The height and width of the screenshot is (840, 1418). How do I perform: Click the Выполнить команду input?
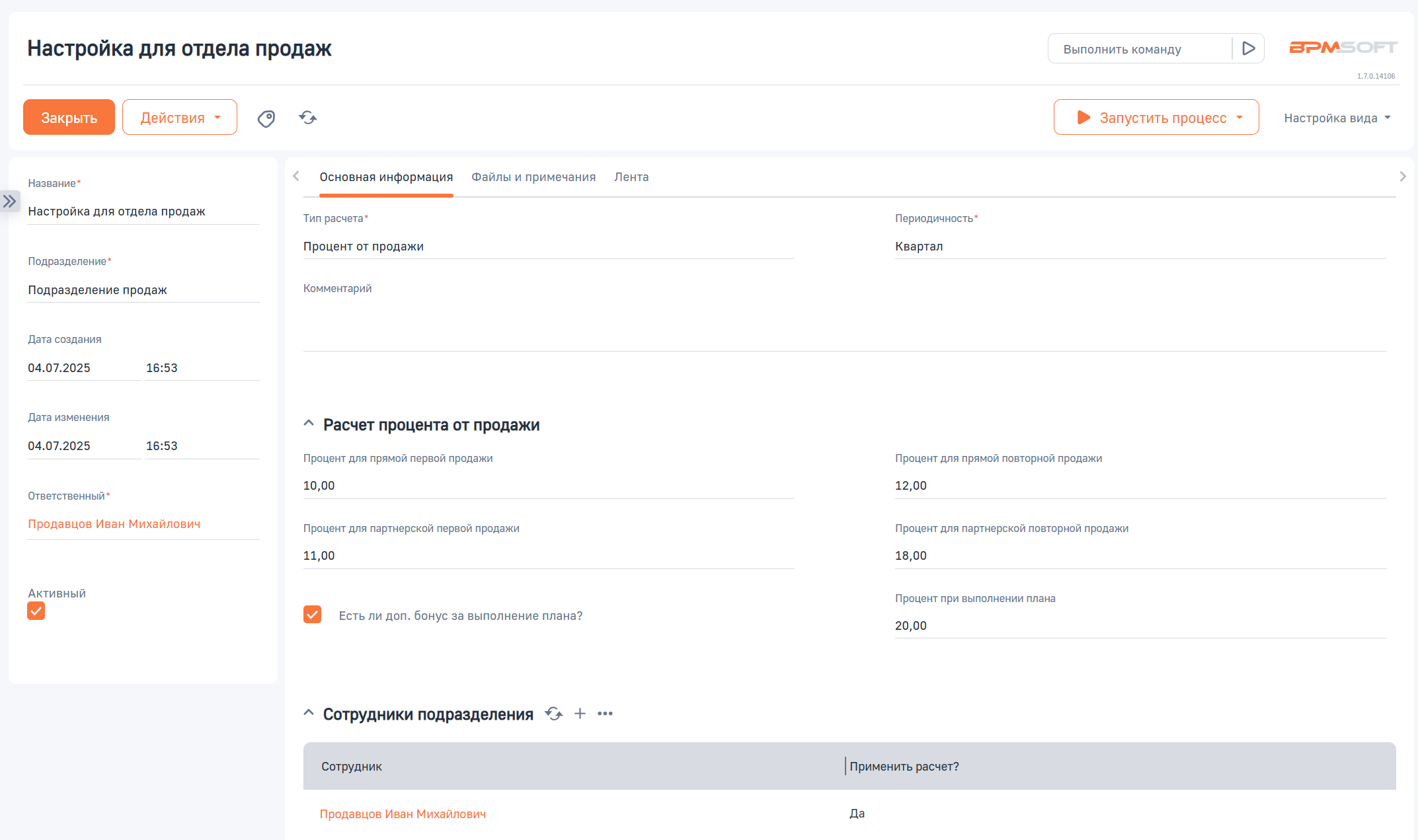pyautogui.click(x=1140, y=49)
